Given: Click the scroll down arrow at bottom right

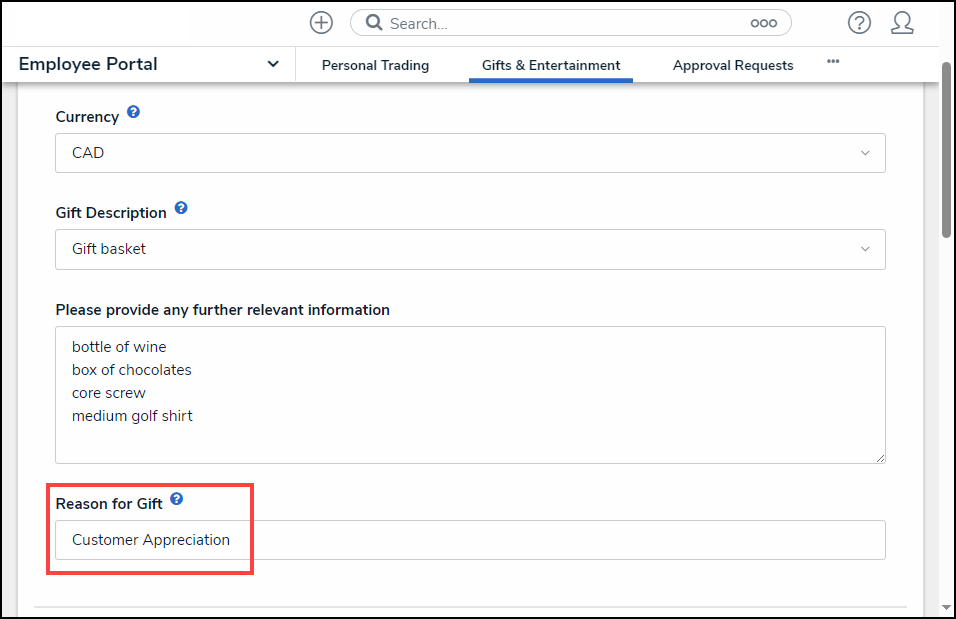Looking at the screenshot, I should [x=946, y=607].
